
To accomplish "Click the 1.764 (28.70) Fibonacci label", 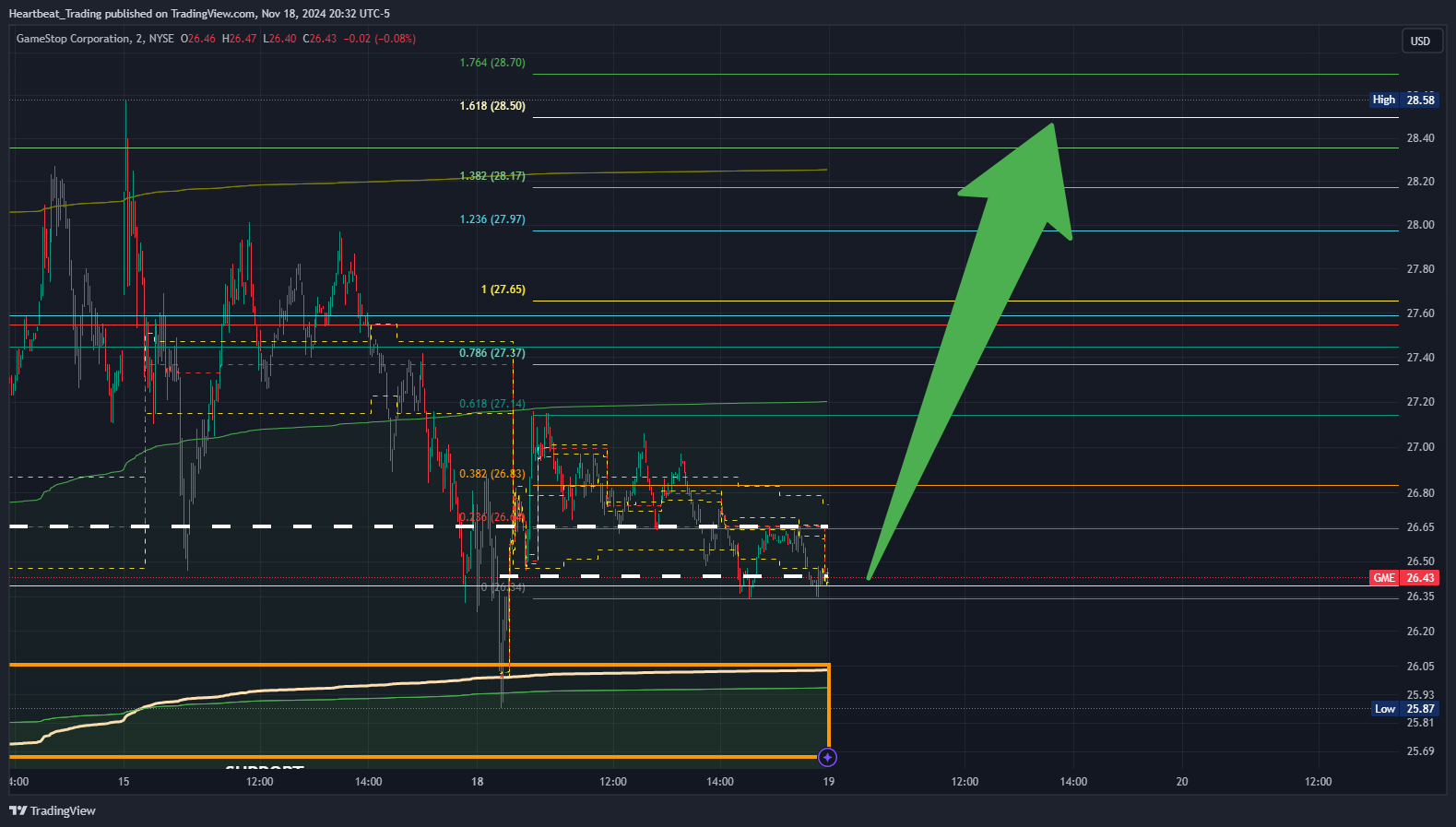I will [x=492, y=63].
